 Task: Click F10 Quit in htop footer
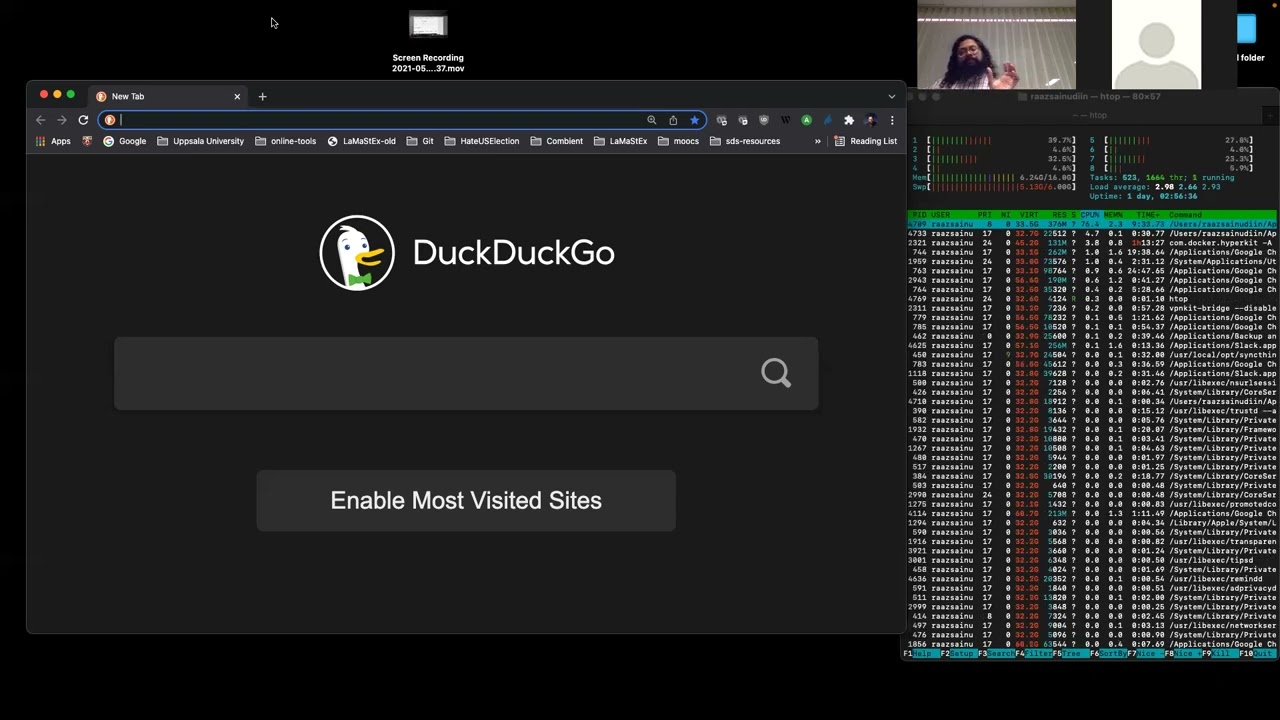click(x=1259, y=654)
